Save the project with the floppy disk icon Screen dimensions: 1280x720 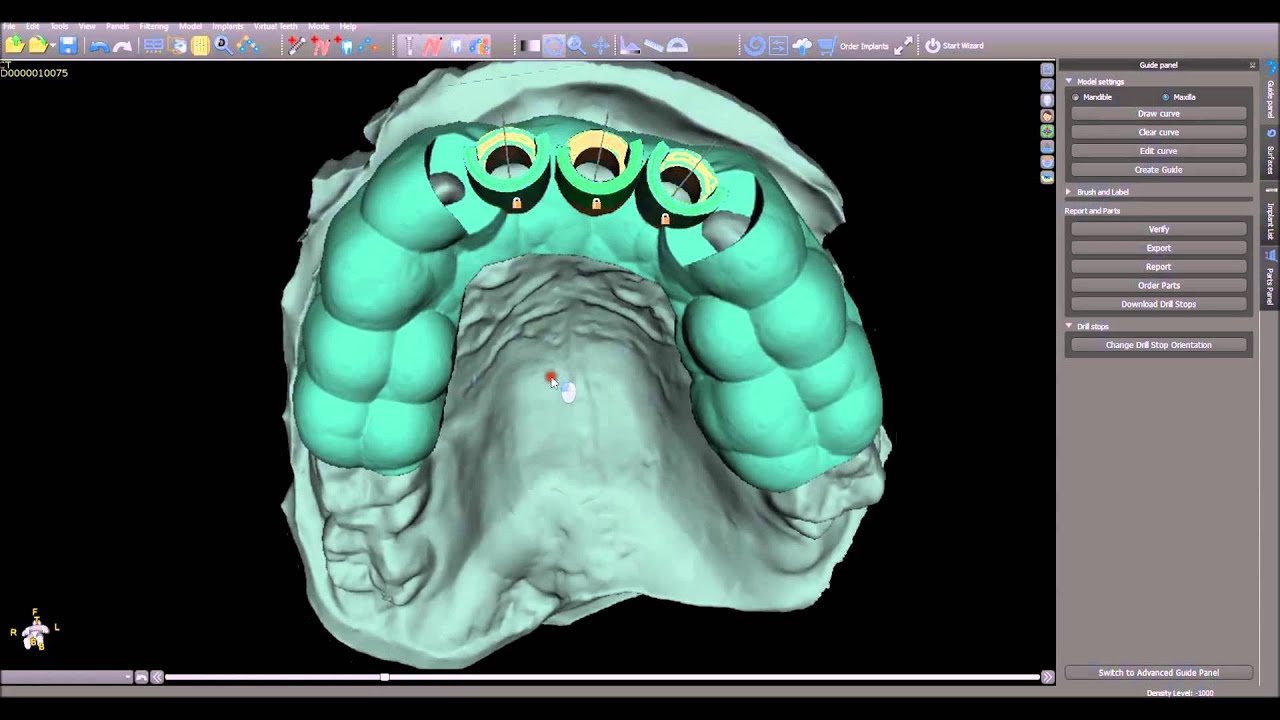pos(68,45)
